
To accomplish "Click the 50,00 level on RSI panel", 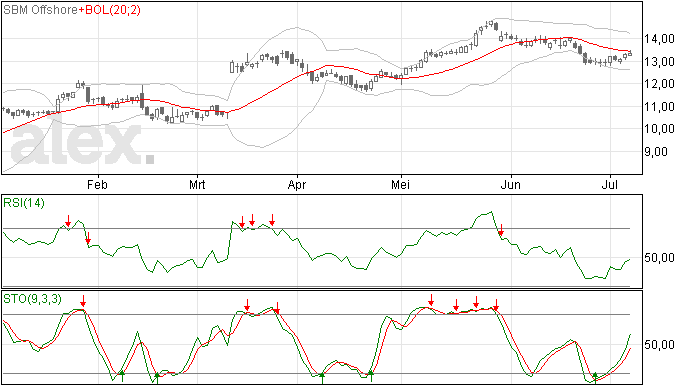I will coord(659,258).
